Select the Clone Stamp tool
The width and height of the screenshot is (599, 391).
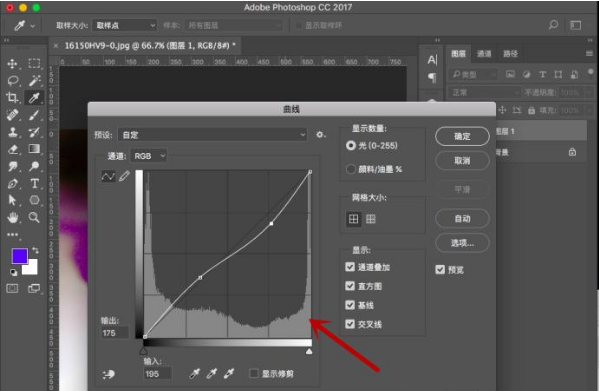(13, 132)
